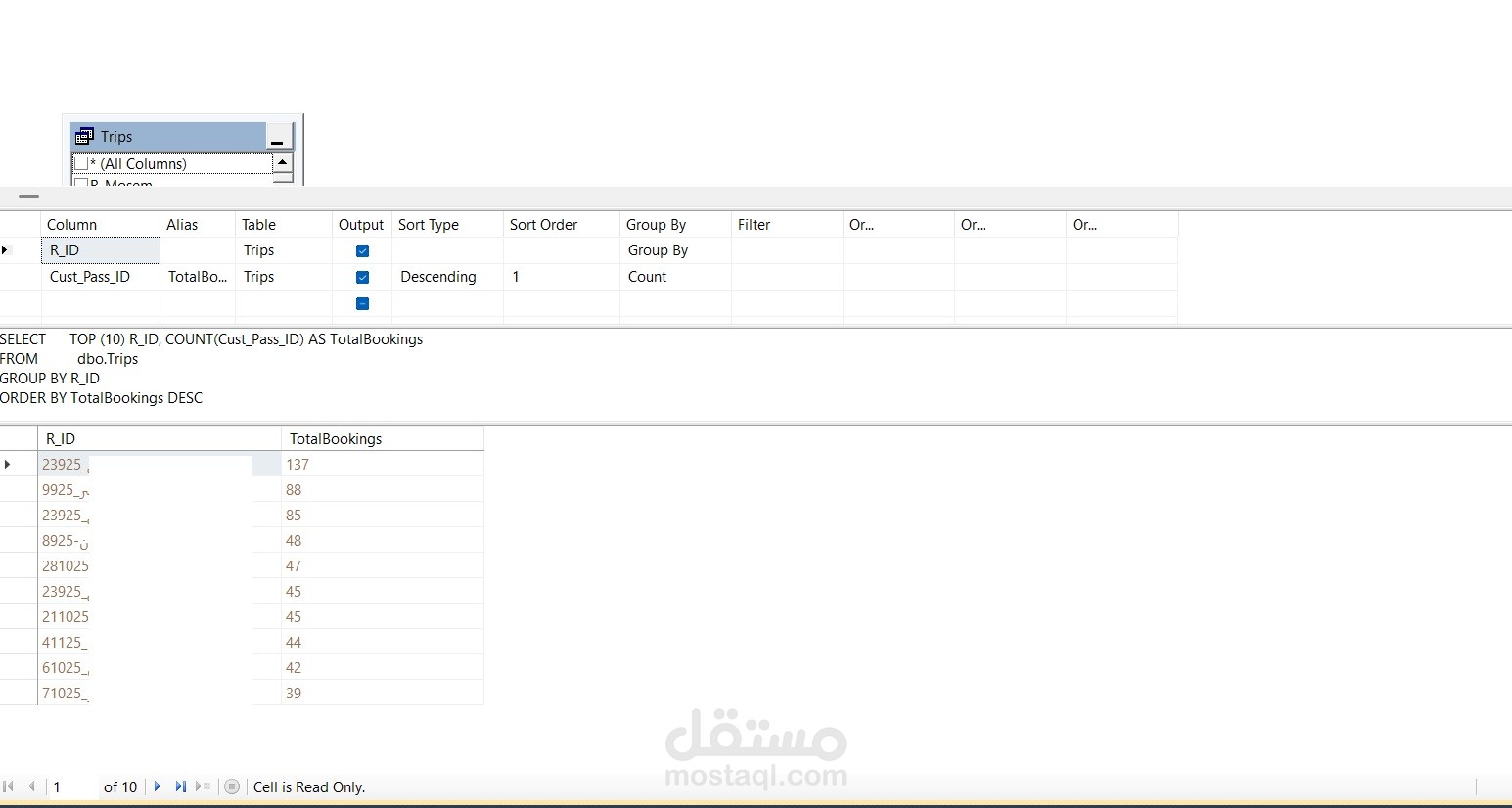Screen dimensions: 1512x808
Task: Select the result cell with value 48
Action: 383,541
